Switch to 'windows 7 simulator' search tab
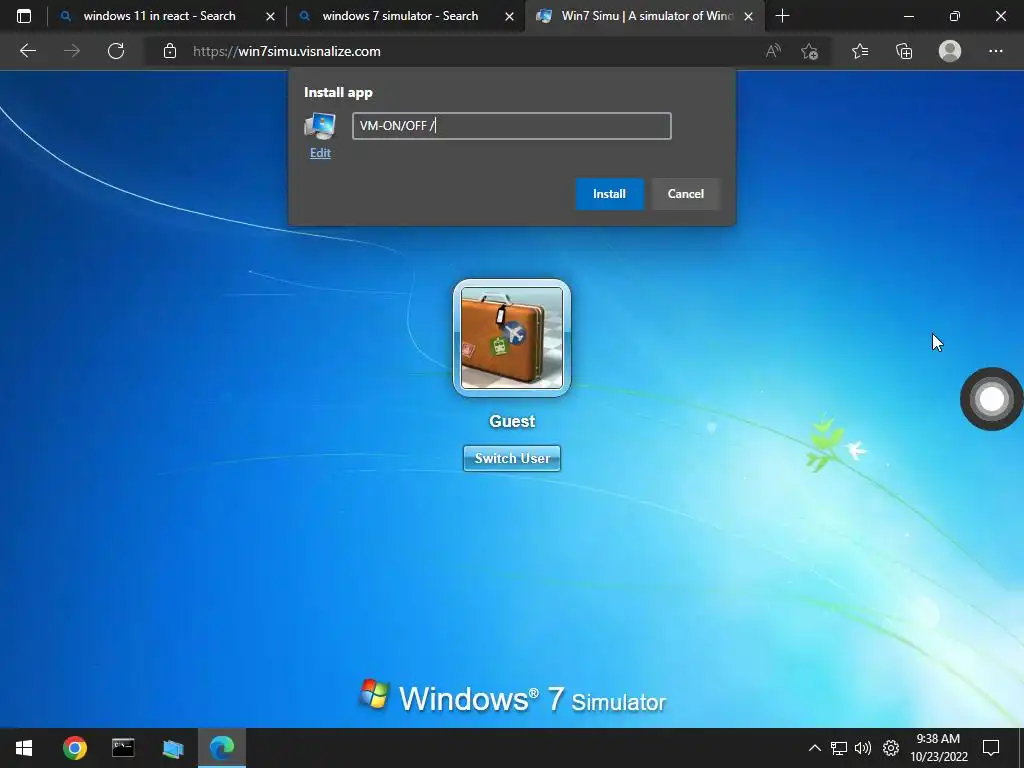Viewport: 1024px width, 768px height. [x=400, y=16]
